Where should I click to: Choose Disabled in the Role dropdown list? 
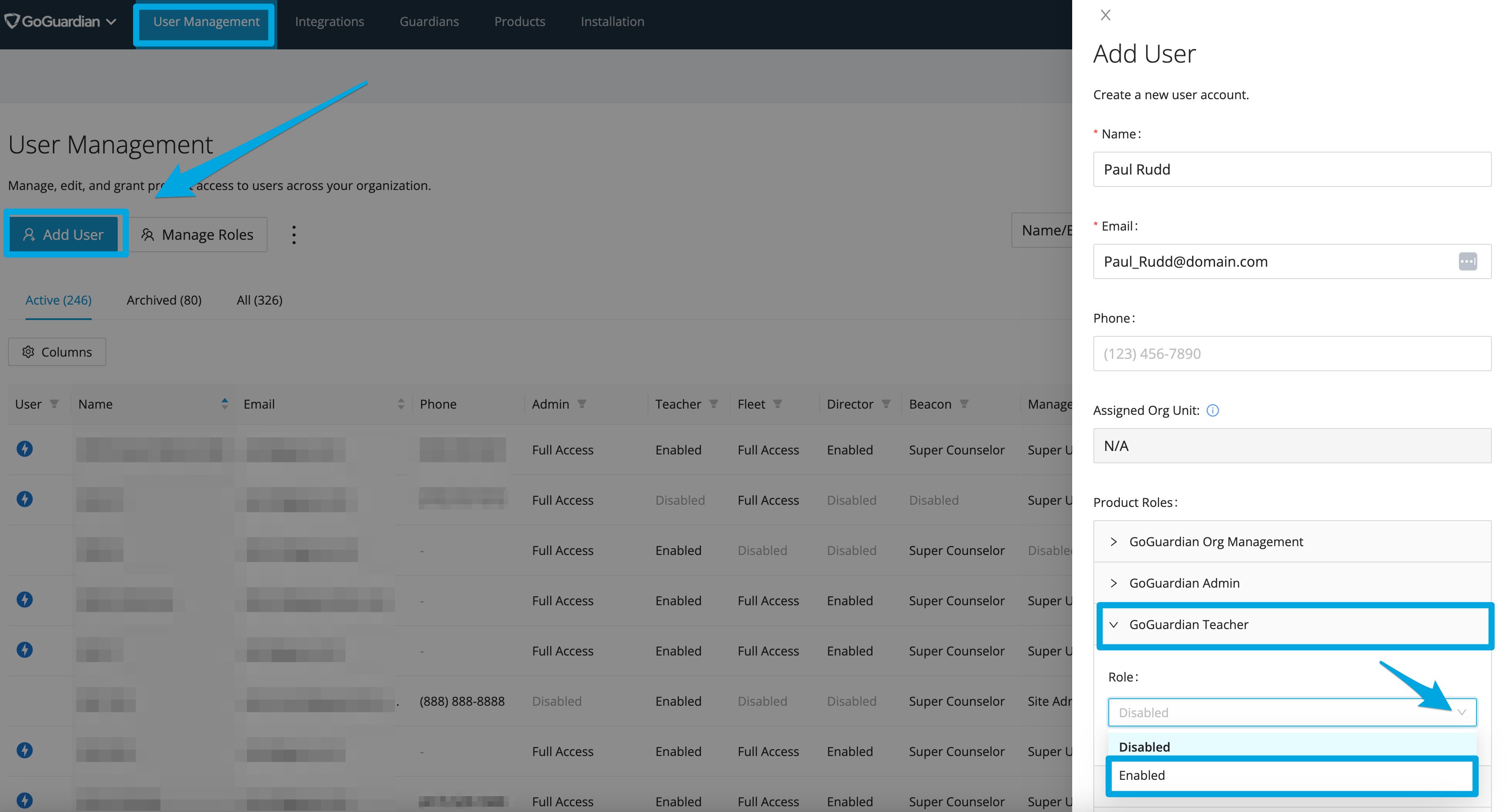click(x=1292, y=747)
